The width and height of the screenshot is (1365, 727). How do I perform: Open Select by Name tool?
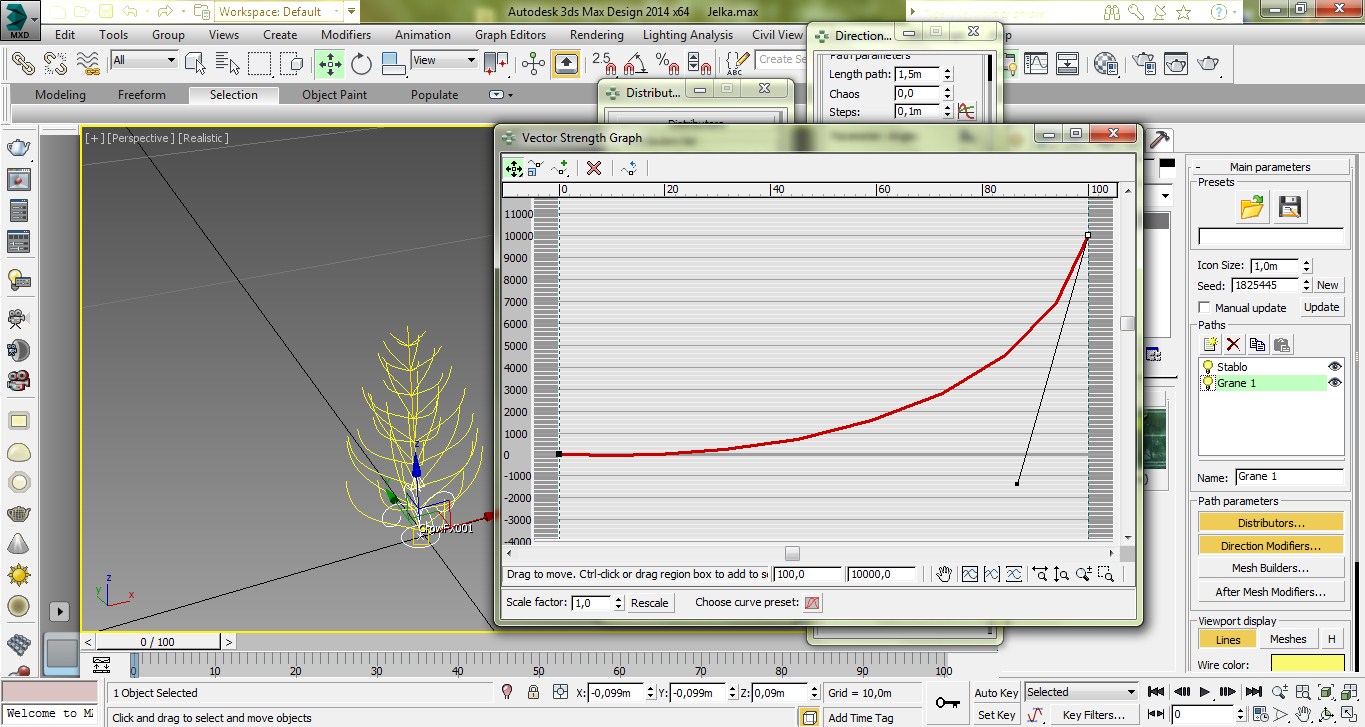pyautogui.click(x=227, y=63)
